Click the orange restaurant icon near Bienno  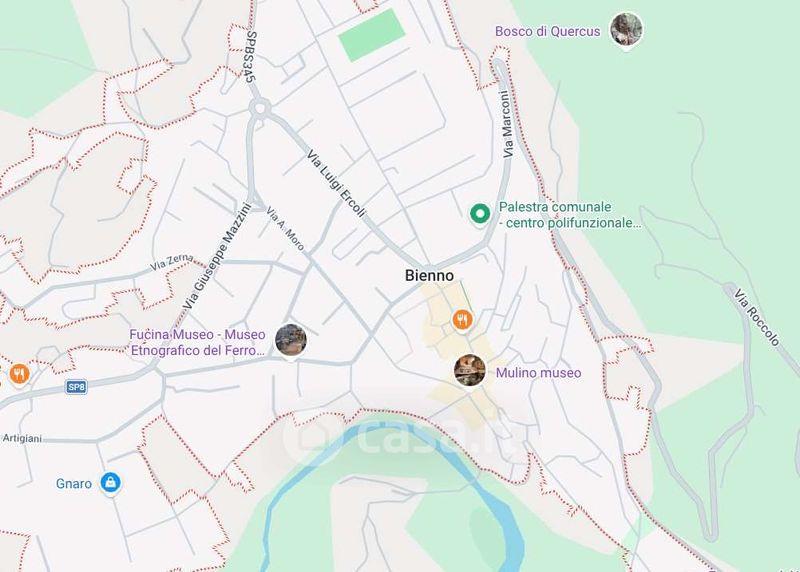[x=462, y=320]
